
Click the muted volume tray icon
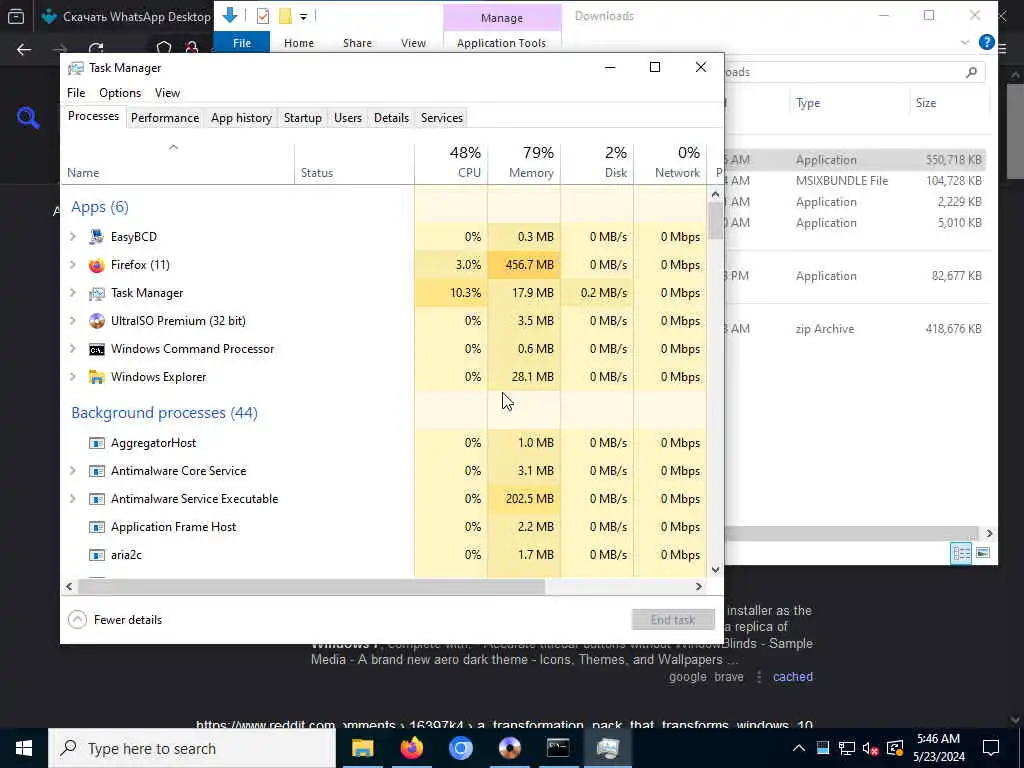[x=870, y=748]
